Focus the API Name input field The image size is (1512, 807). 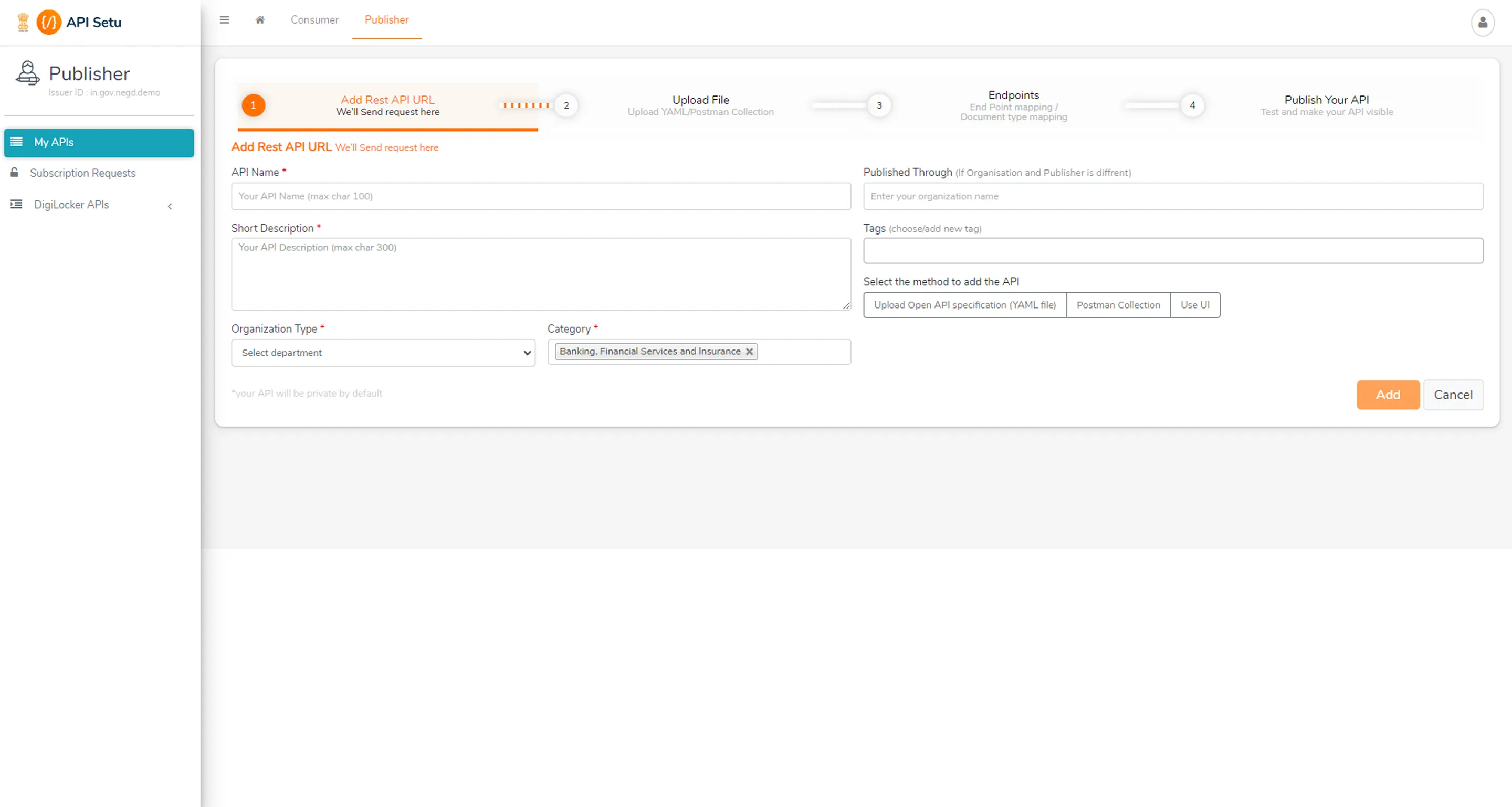click(x=540, y=196)
